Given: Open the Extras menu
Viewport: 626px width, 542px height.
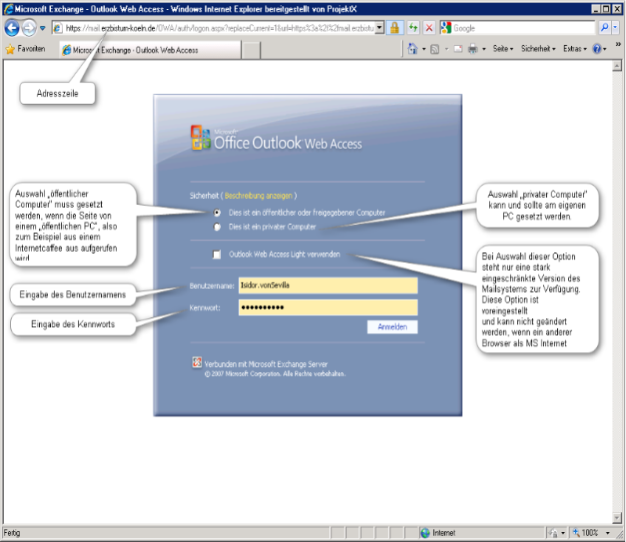Looking at the screenshot, I should (x=575, y=49).
